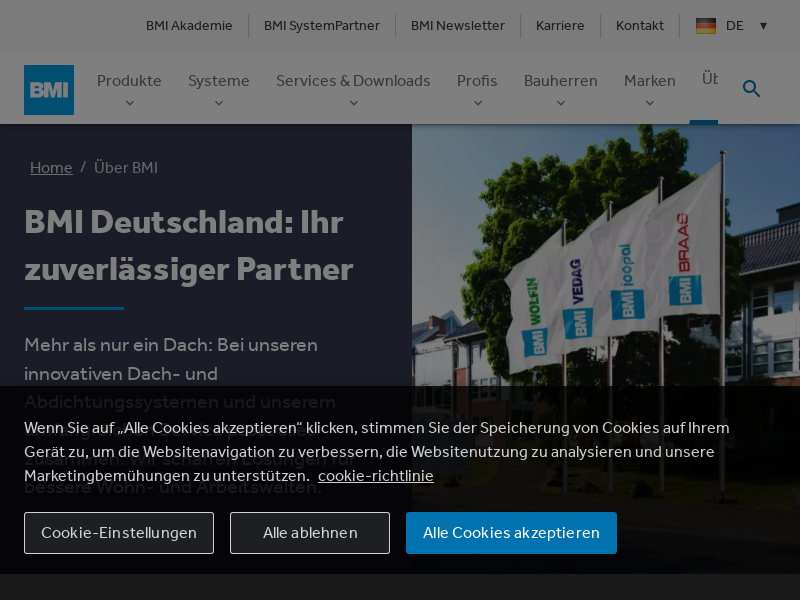The width and height of the screenshot is (800, 600).
Task: Click the German flag icon
Action: pyautogui.click(x=706, y=26)
